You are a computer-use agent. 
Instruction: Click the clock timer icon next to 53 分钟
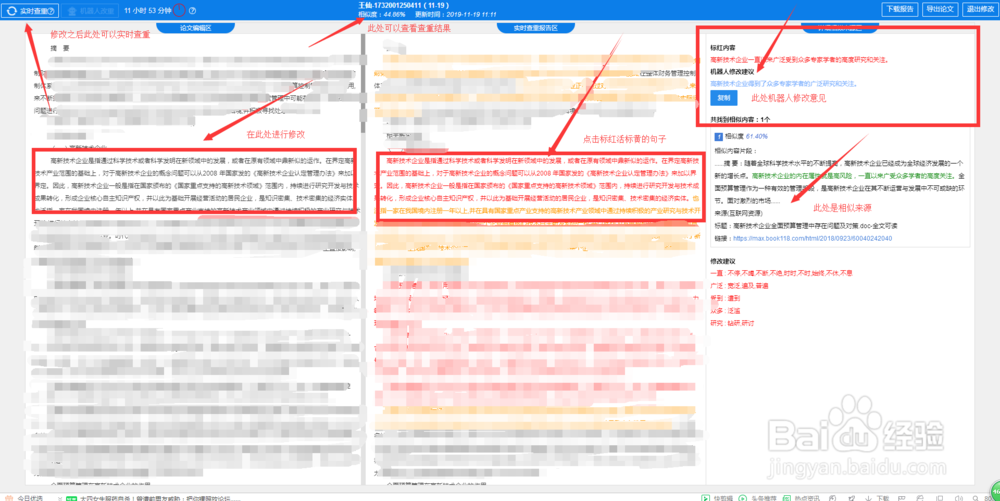180,10
